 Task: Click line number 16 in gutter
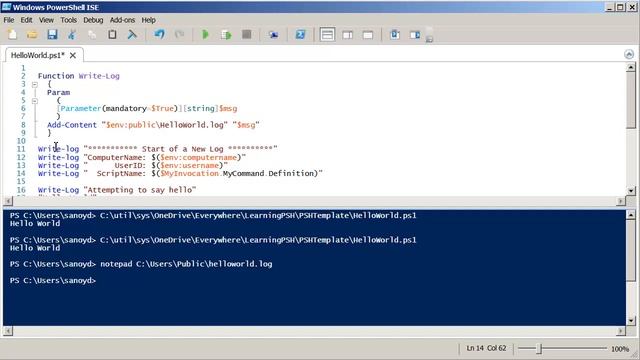pyautogui.click(x=21, y=190)
